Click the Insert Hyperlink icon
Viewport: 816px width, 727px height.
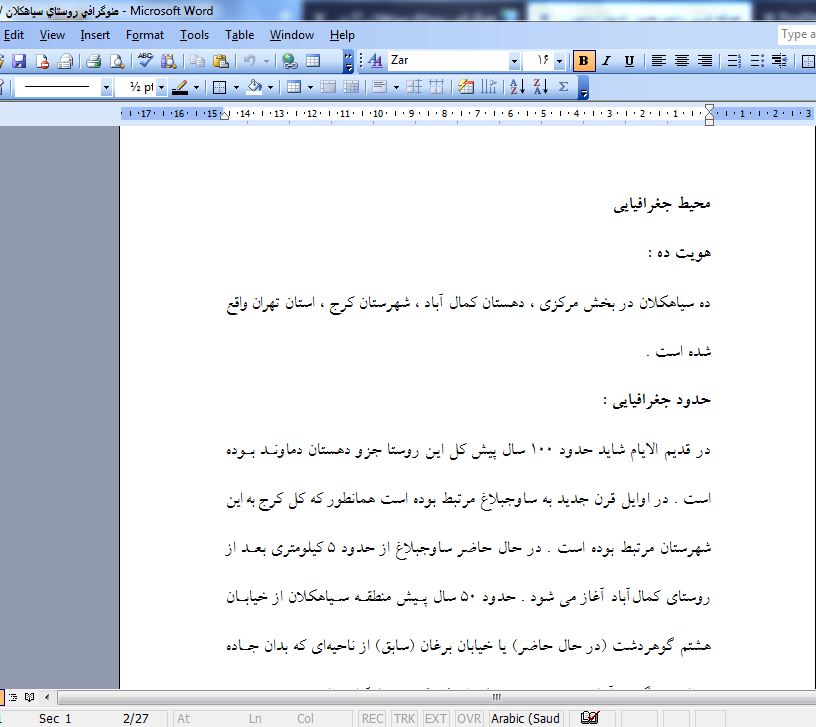pyautogui.click(x=288, y=61)
